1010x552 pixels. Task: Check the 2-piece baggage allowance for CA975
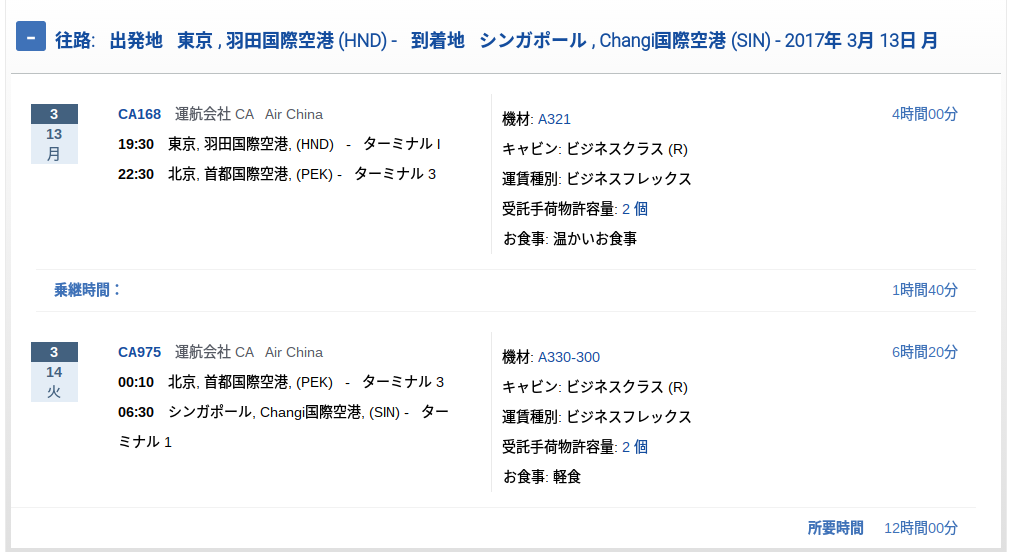(x=635, y=447)
